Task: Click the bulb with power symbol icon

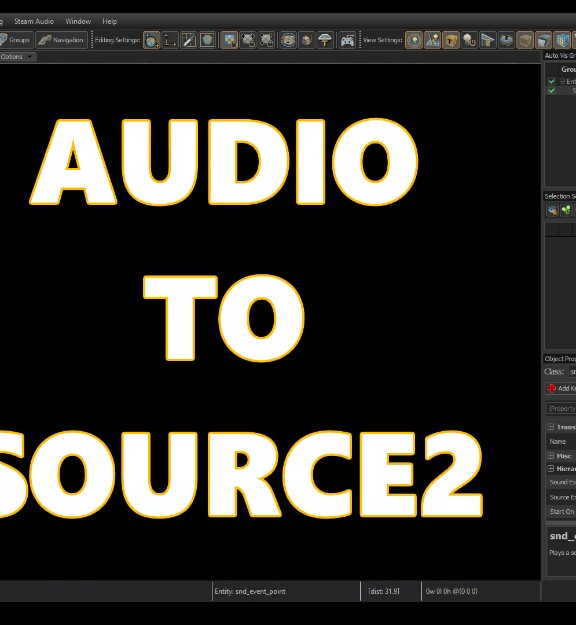Action: point(470,40)
